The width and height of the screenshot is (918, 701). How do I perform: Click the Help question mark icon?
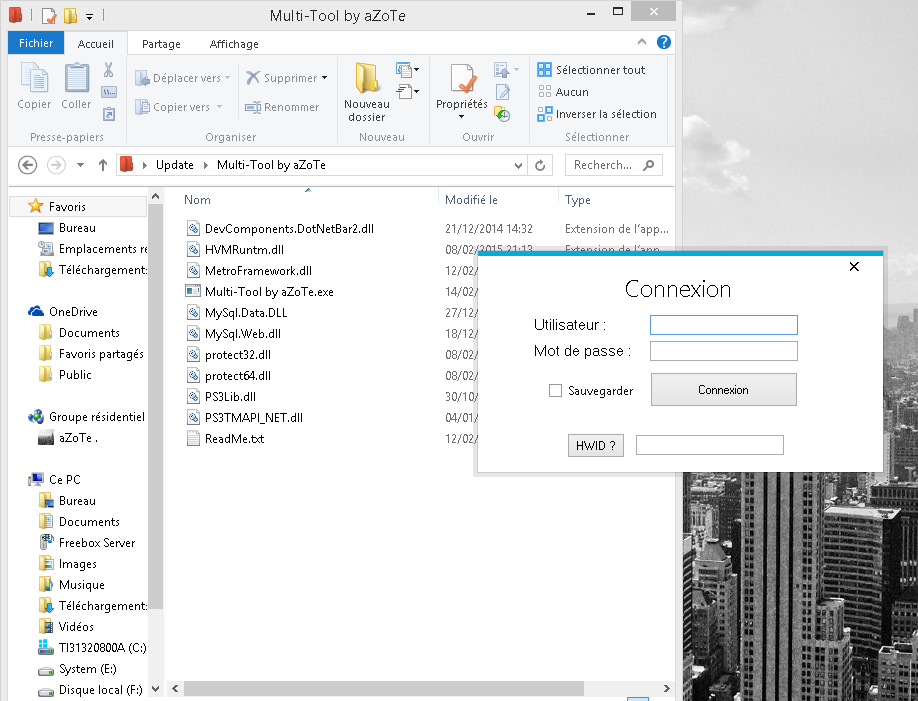(x=663, y=42)
